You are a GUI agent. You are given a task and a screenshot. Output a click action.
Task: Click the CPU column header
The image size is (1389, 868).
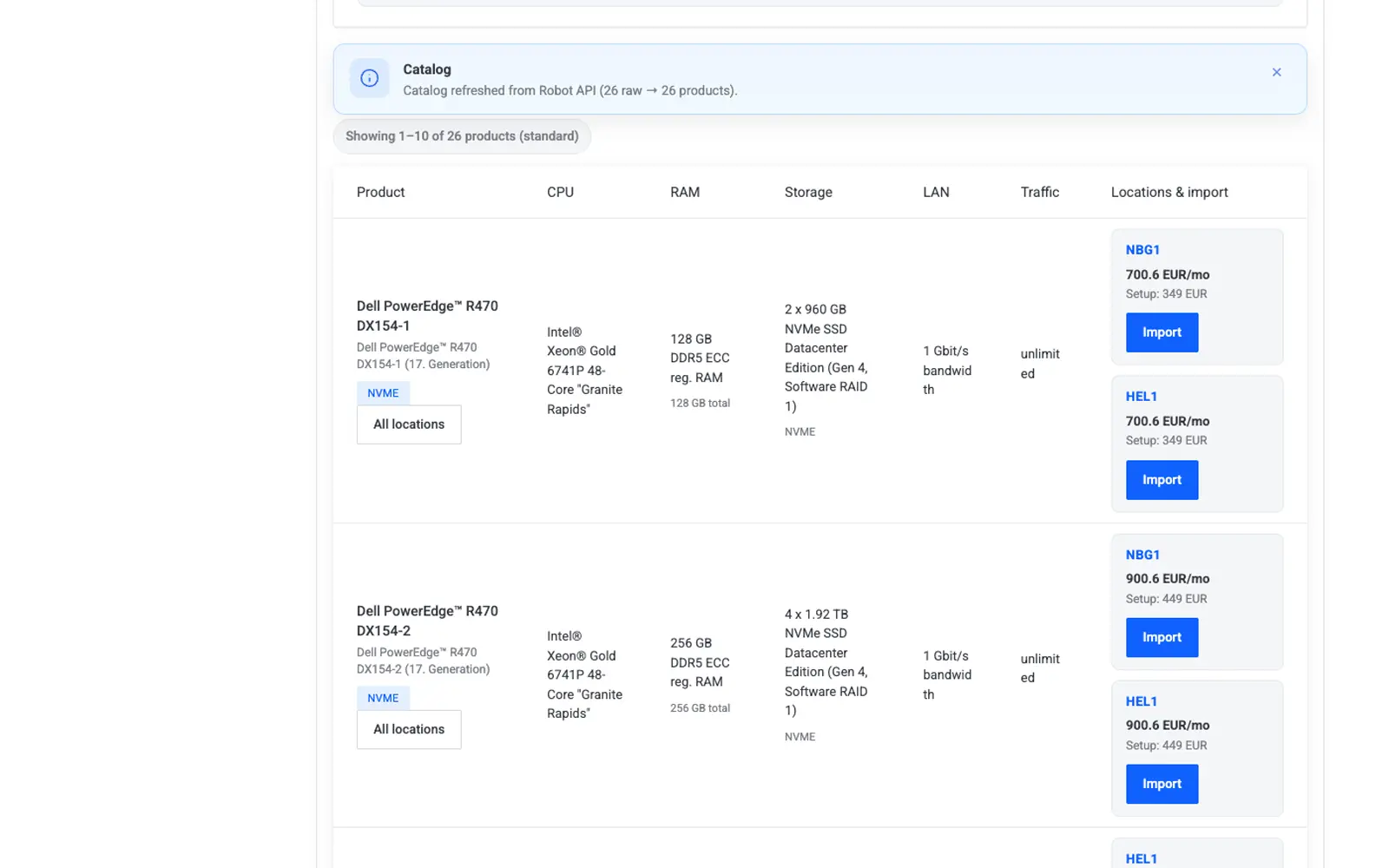(560, 192)
